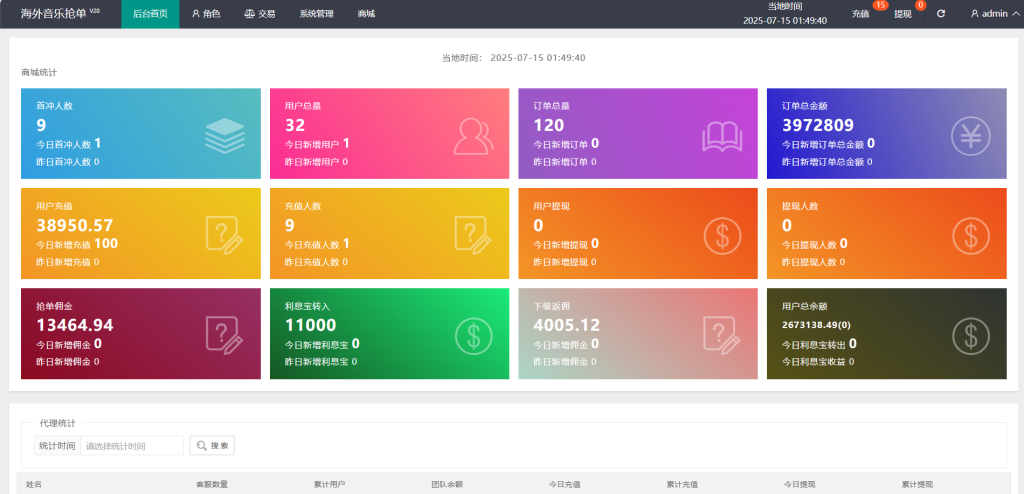The height and width of the screenshot is (494, 1024).
Task: Open the 商城 menu
Action: (x=366, y=14)
